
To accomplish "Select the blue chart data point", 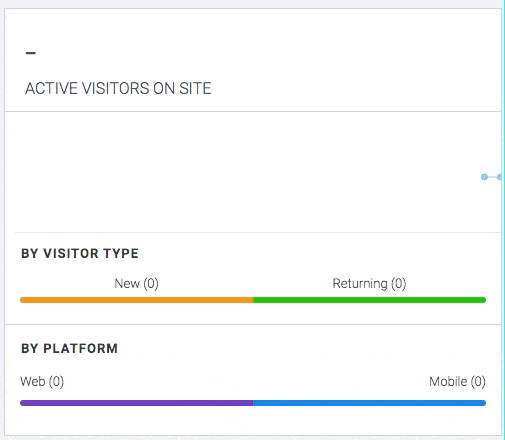I will 484,177.
